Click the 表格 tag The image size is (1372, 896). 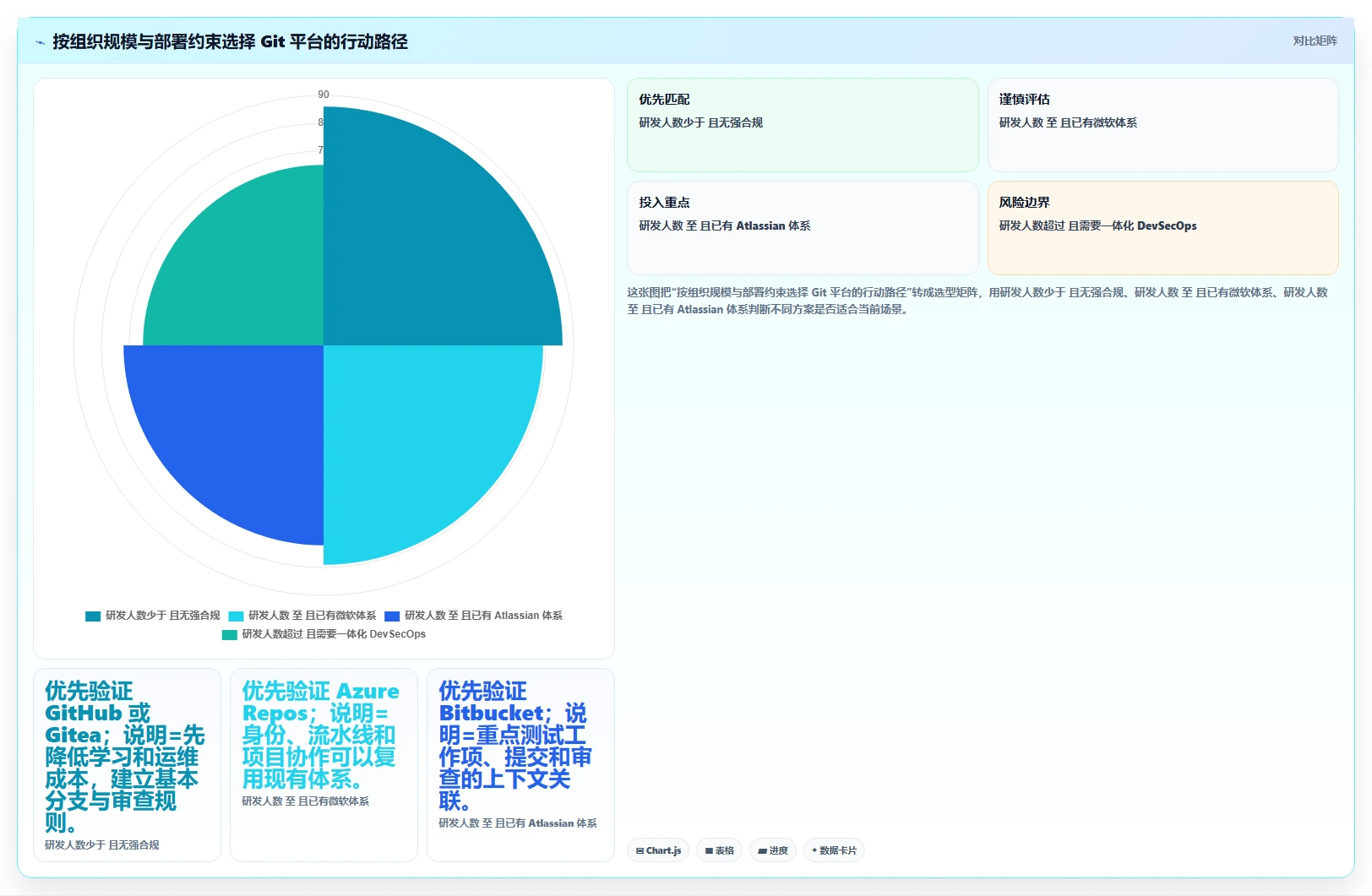point(719,850)
